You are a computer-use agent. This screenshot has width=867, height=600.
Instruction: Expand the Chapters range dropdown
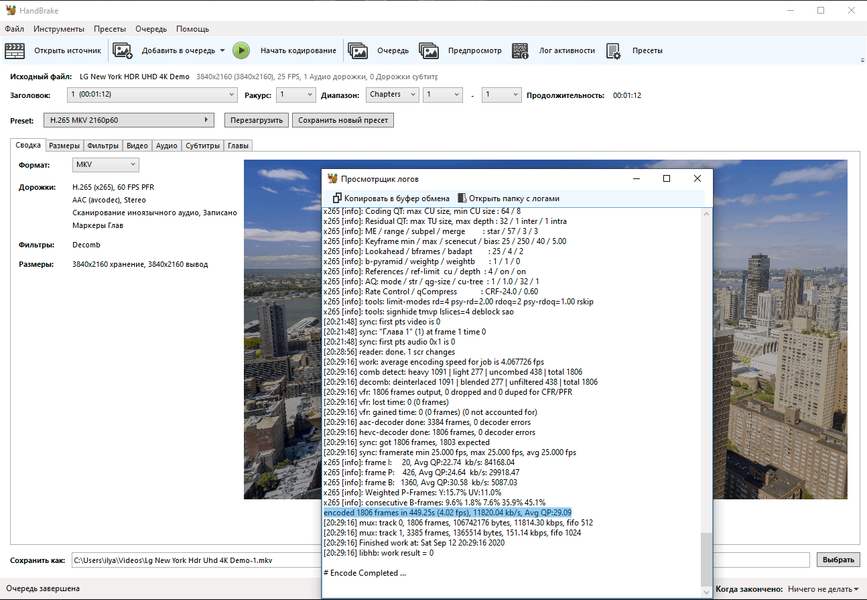click(x=391, y=95)
